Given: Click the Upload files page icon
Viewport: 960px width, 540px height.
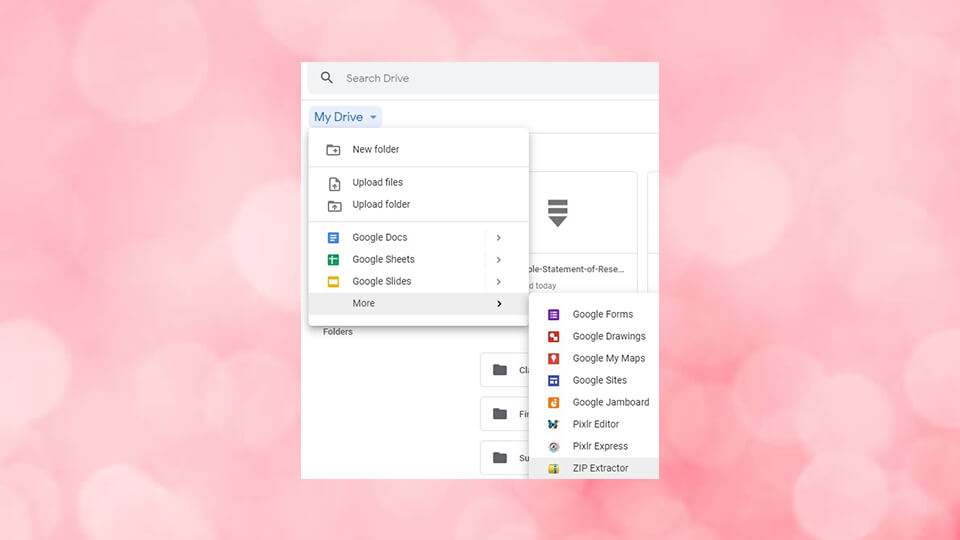Looking at the screenshot, I should pyautogui.click(x=334, y=184).
